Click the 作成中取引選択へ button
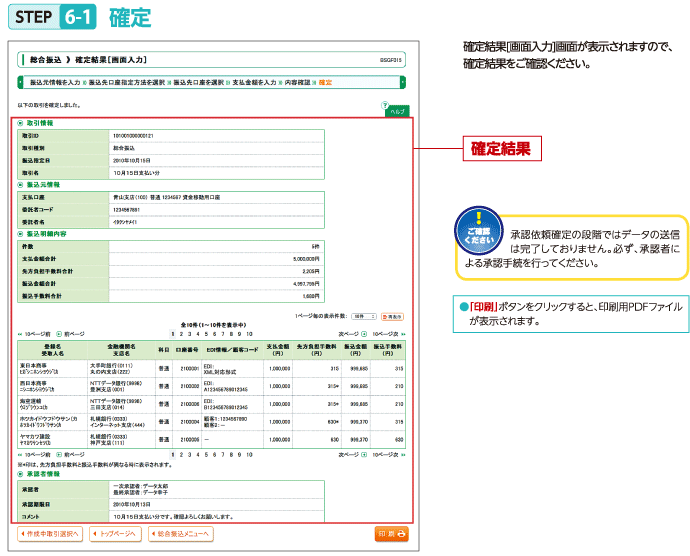The image size is (690, 556). (50, 534)
